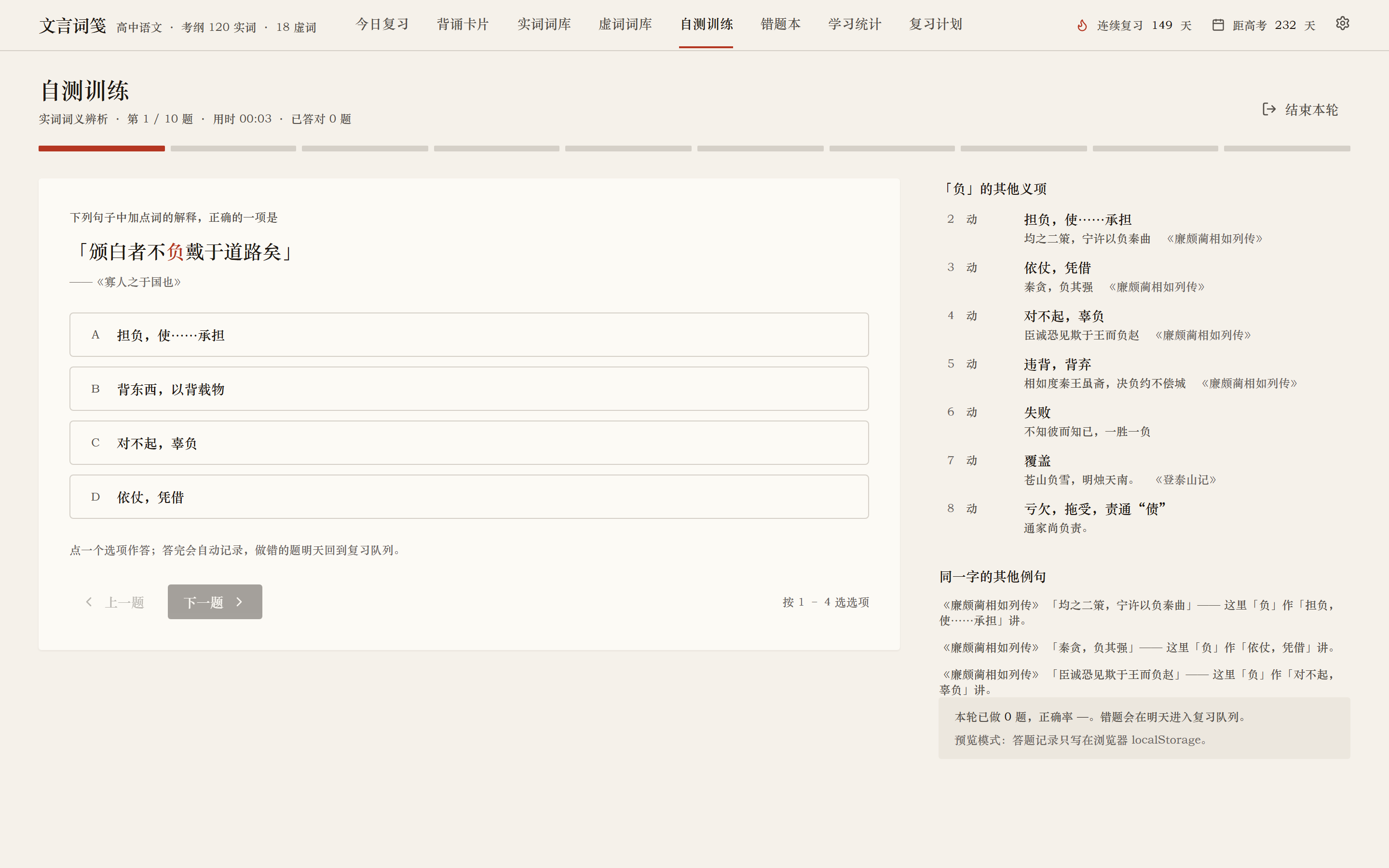This screenshot has width=1389, height=868.
Task: Choose option C 对不起，辜负
Action: click(x=469, y=443)
